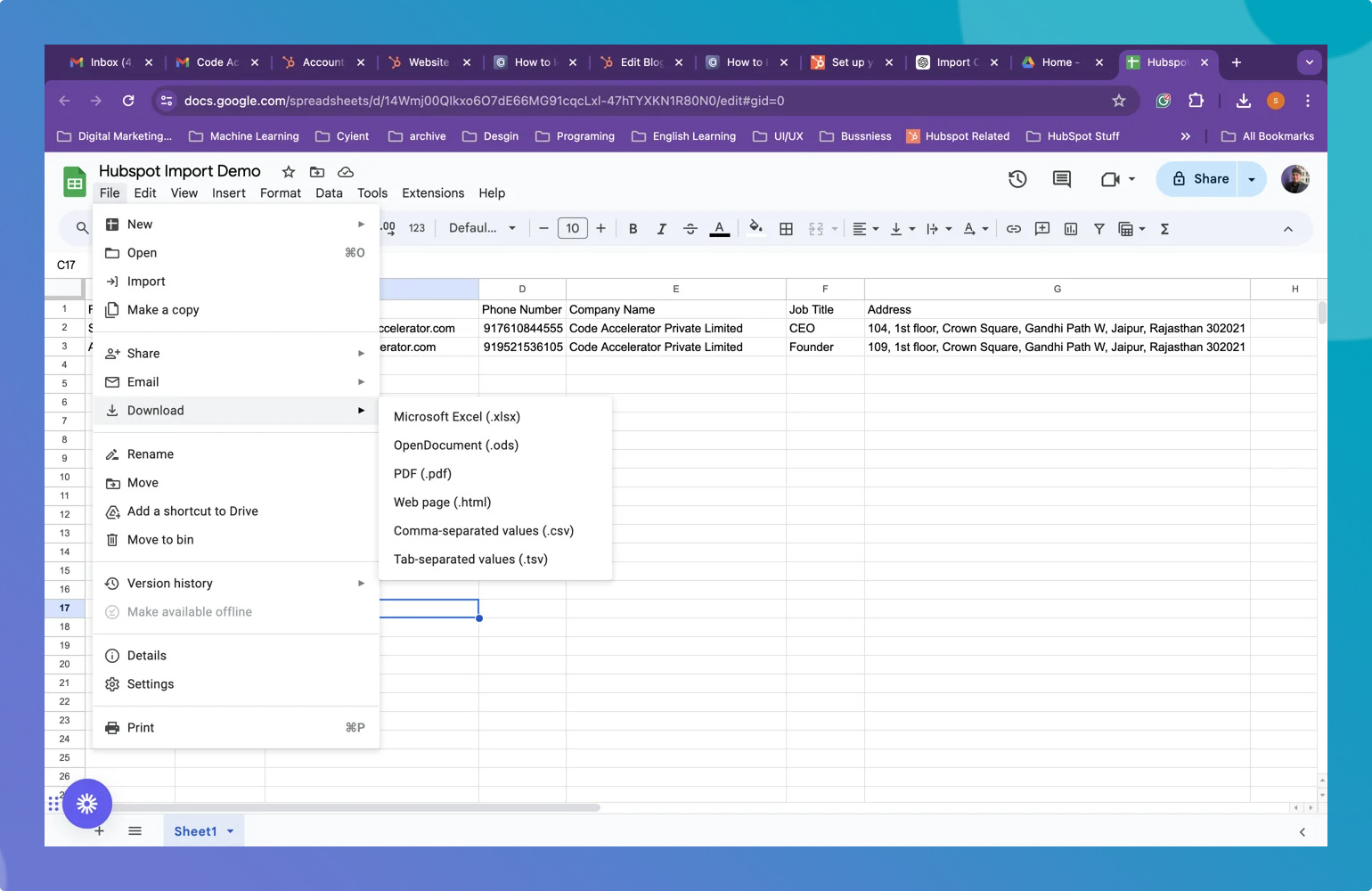
Task: Insert a function using the sigma icon
Action: tap(1164, 228)
